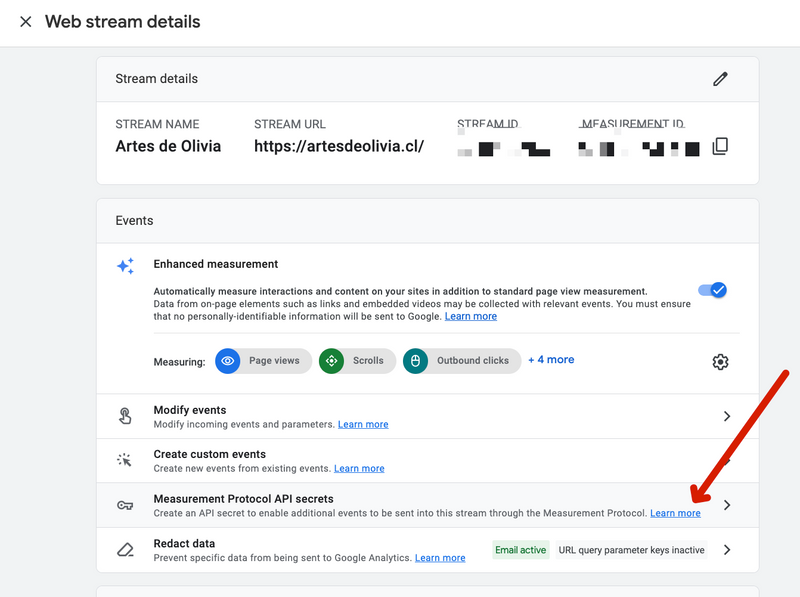800x597 pixels.
Task: Click the Email active badge
Action: [520, 550]
